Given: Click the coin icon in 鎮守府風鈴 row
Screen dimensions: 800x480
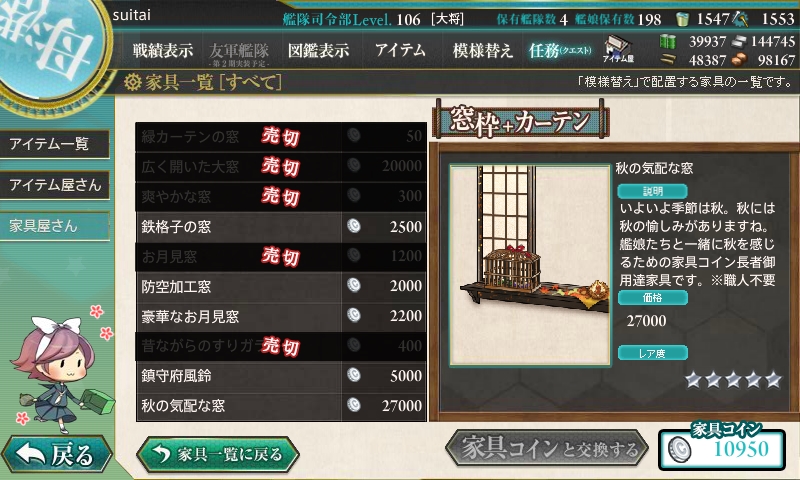Looking at the screenshot, I should tap(354, 375).
